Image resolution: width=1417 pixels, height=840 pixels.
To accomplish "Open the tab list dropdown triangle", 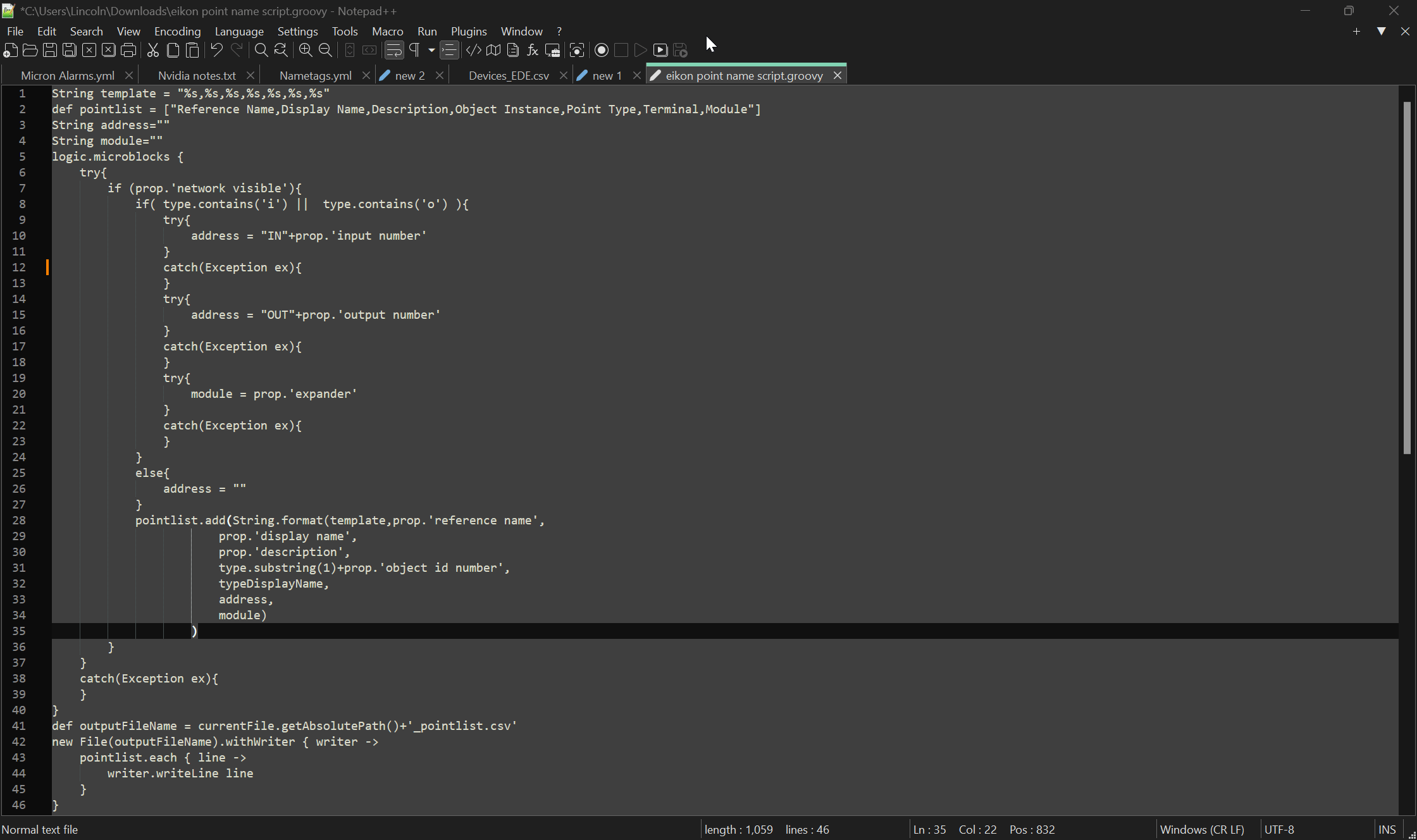I will coord(1382,31).
